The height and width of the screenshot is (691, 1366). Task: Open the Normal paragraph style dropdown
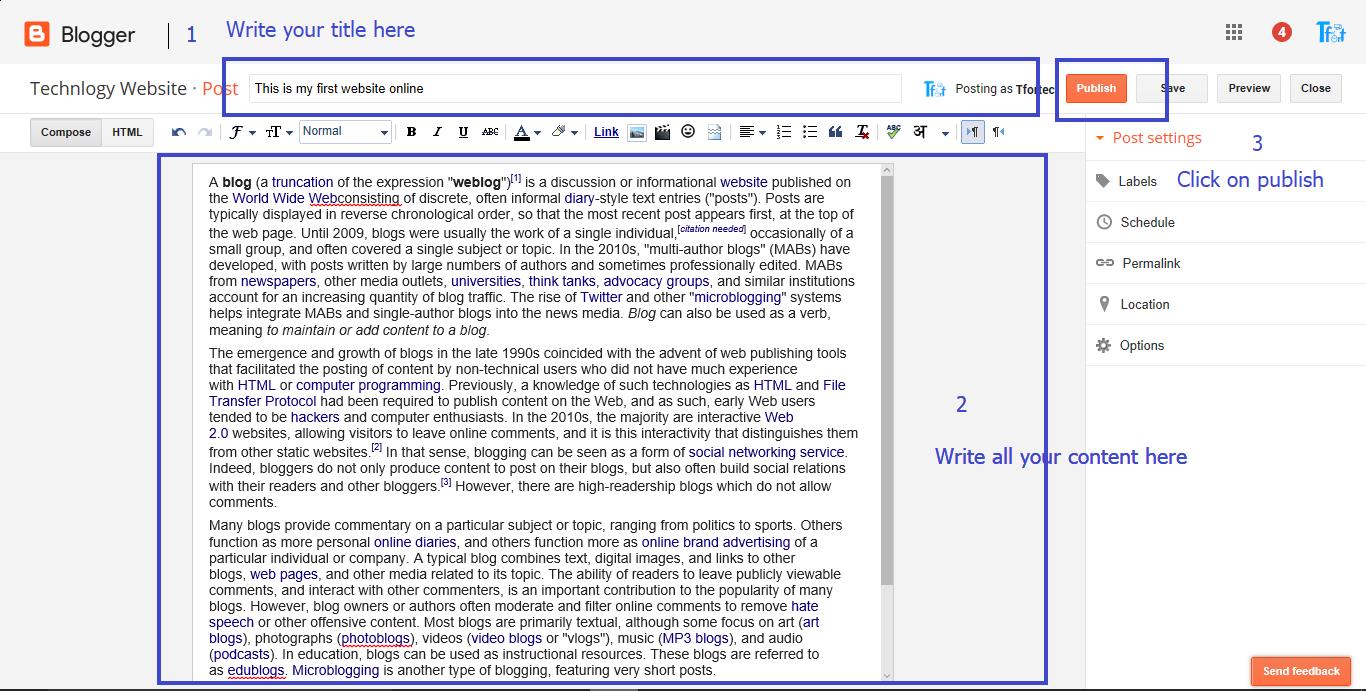pos(345,132)
